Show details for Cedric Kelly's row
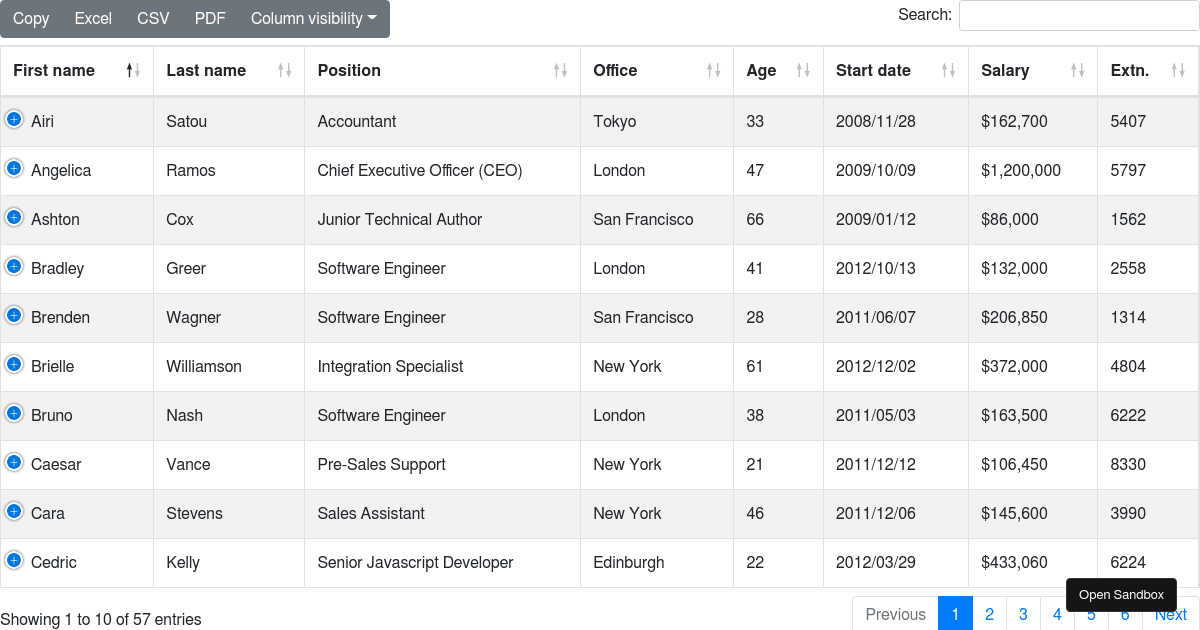This screenshot has height=630, width=1200. pos(14,560)
